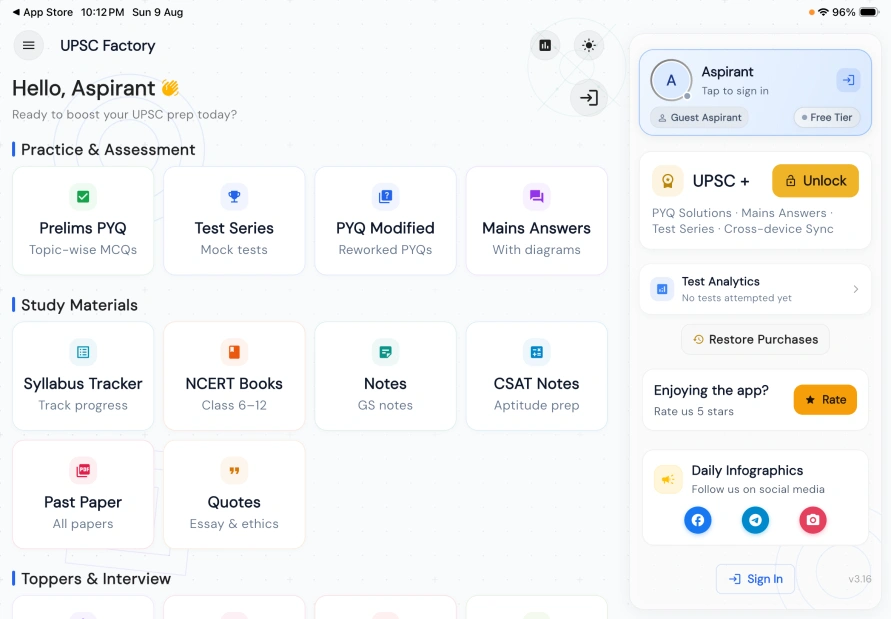Click the Toppers & Interview section heading
This screenshot has width=891, height=619.
click(96, 579)
